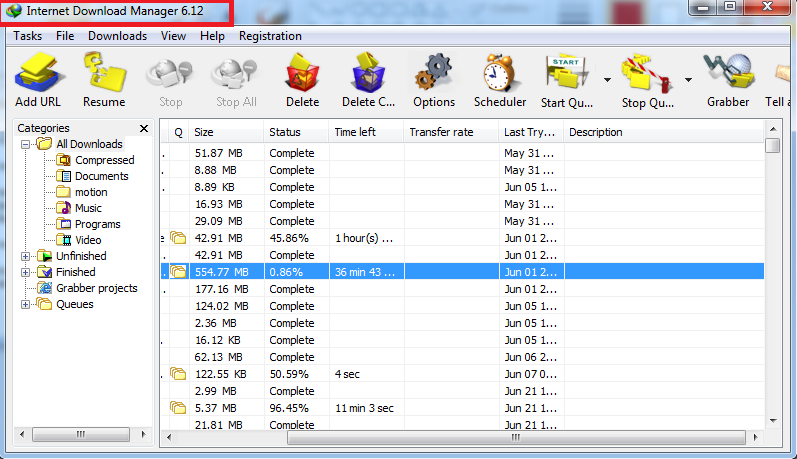Resume the selected download
The height and width of the screenshot is (459, 797).
tap(104, 80)
